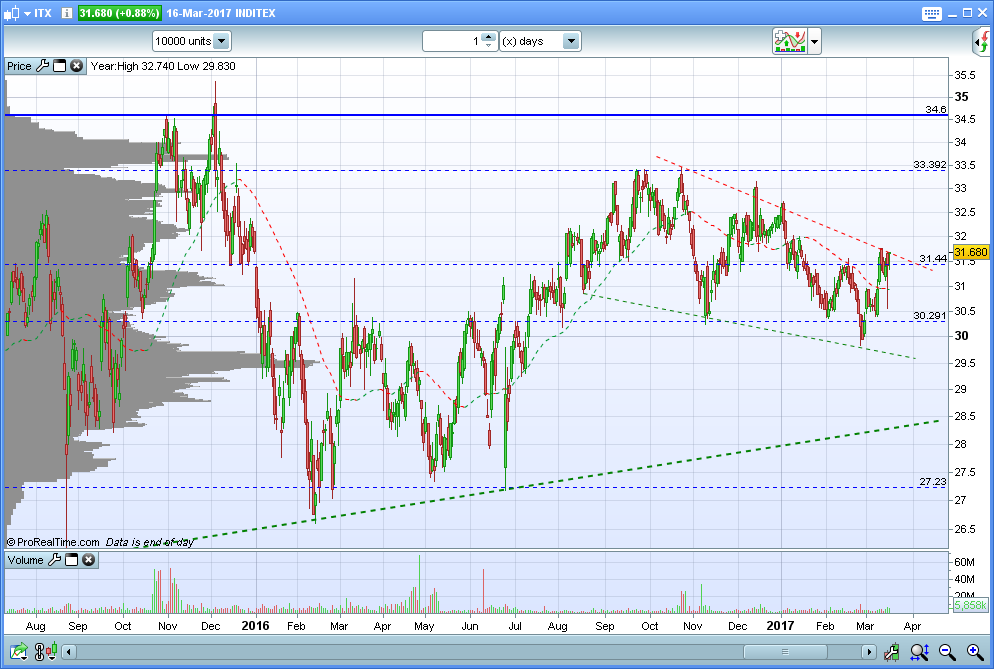Image resolution: width=994 pixels, height=669 pixels.
Task: Select the 31.44 level label
Action: coord(933,259)
